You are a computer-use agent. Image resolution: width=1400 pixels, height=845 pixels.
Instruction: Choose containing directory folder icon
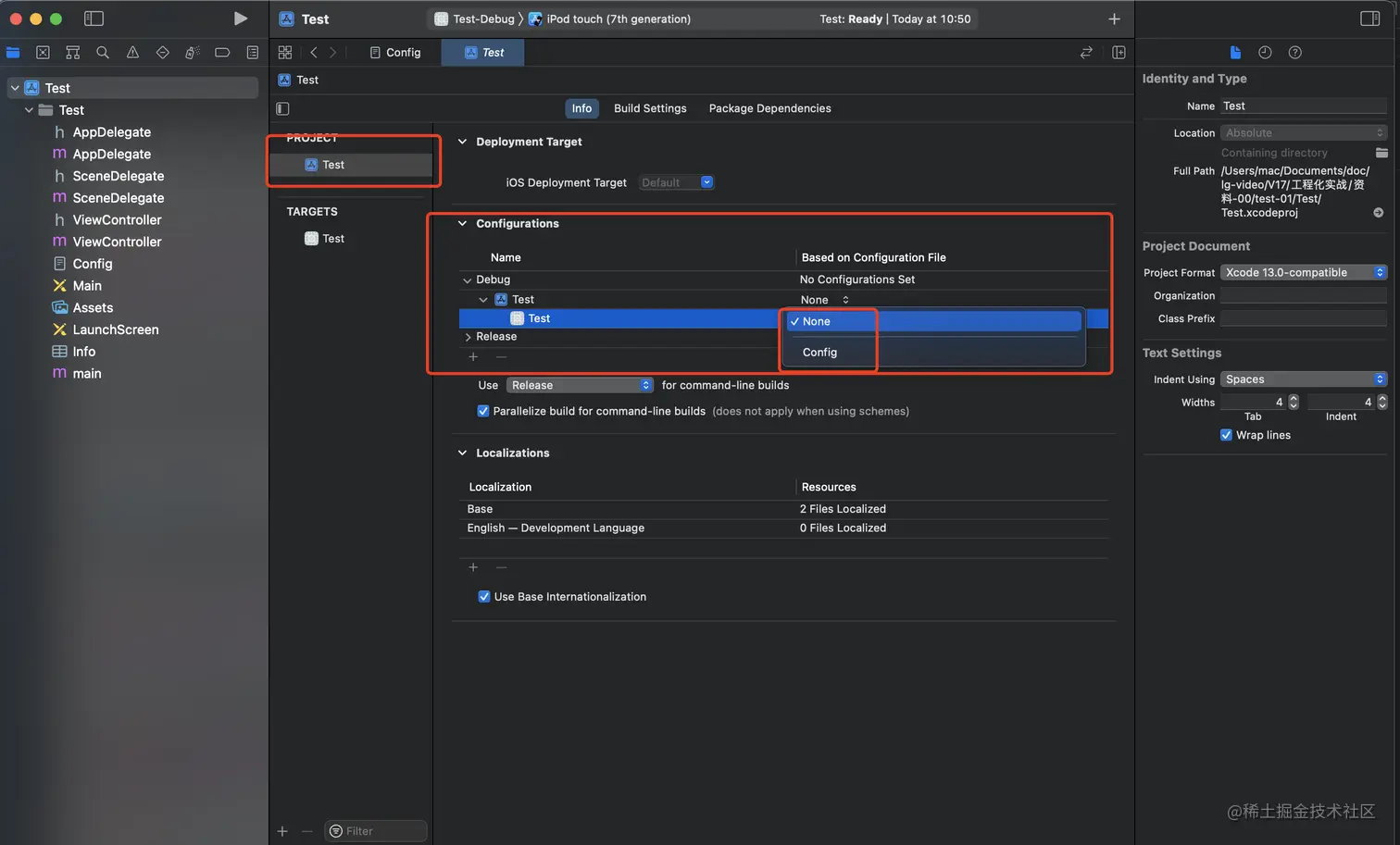pyautogui.click(x=1381, y=153)
